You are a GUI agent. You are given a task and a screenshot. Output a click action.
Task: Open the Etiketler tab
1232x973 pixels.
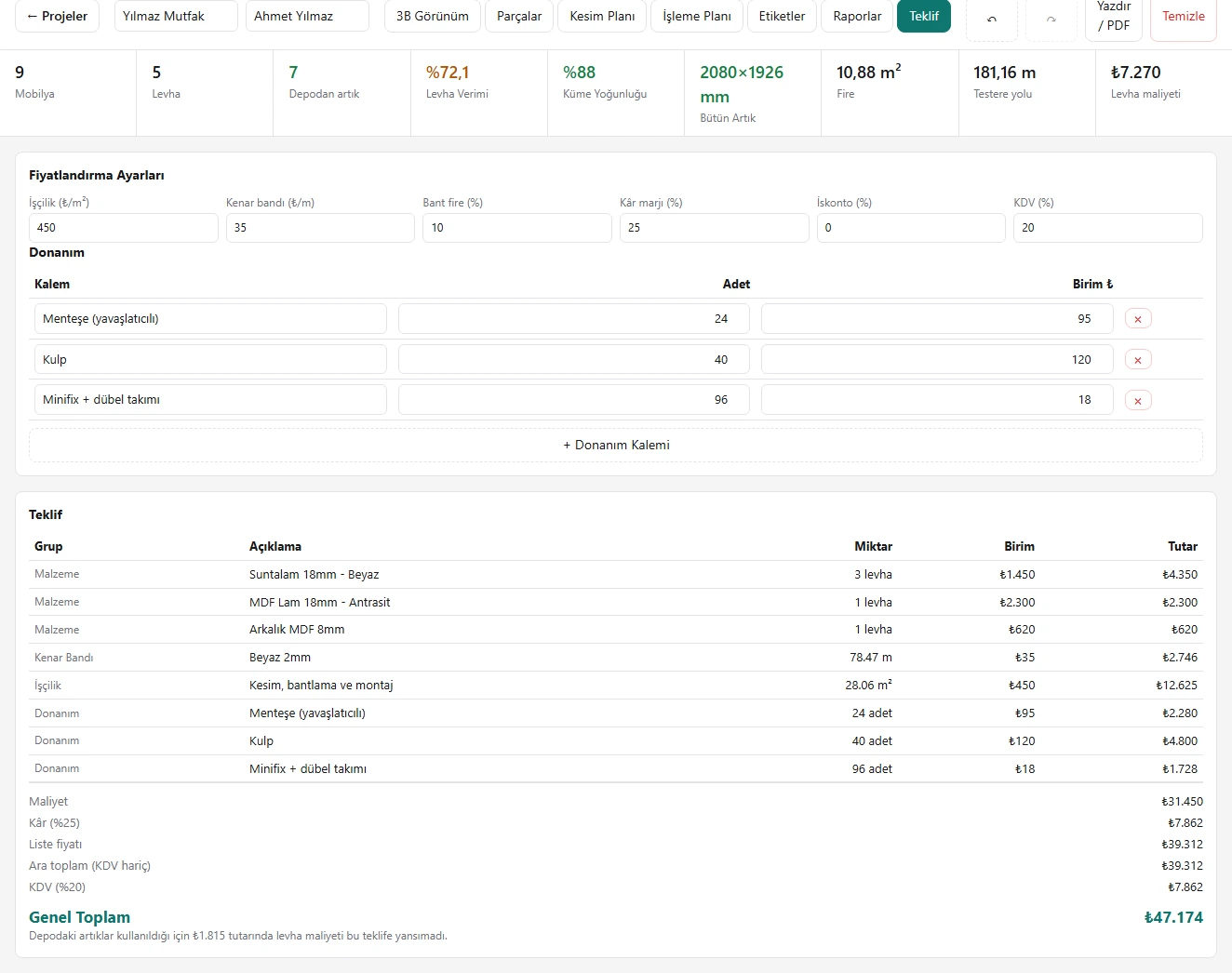782,16
